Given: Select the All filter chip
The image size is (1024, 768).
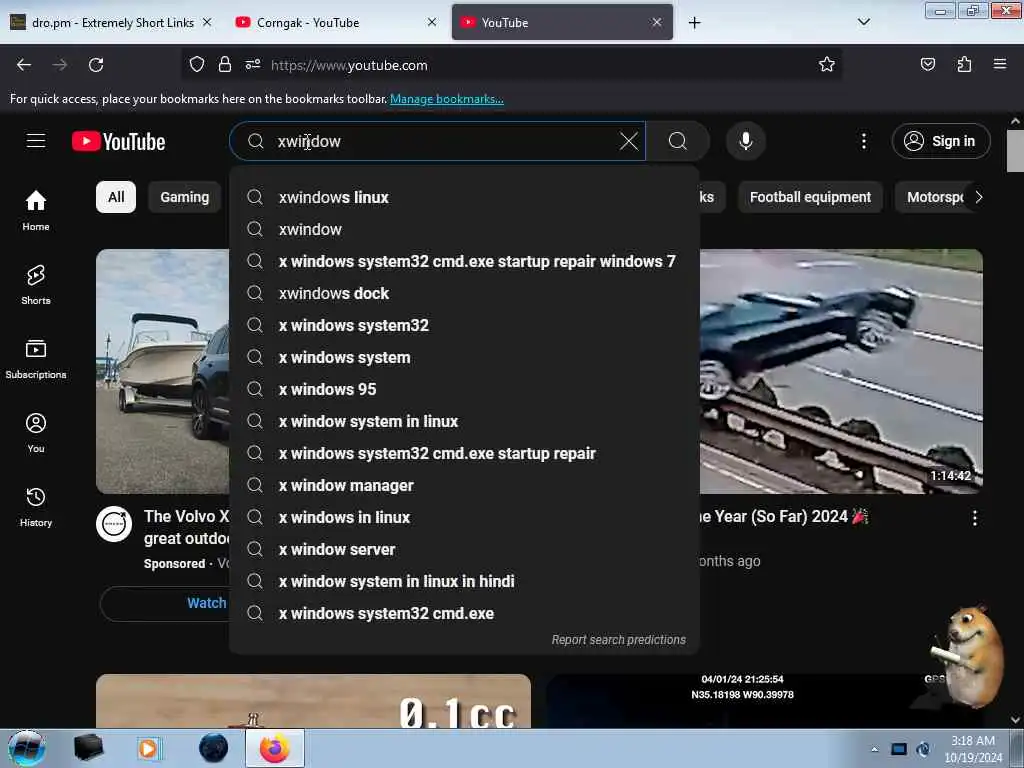Looking at the screenshot, I should click(116, 197).
